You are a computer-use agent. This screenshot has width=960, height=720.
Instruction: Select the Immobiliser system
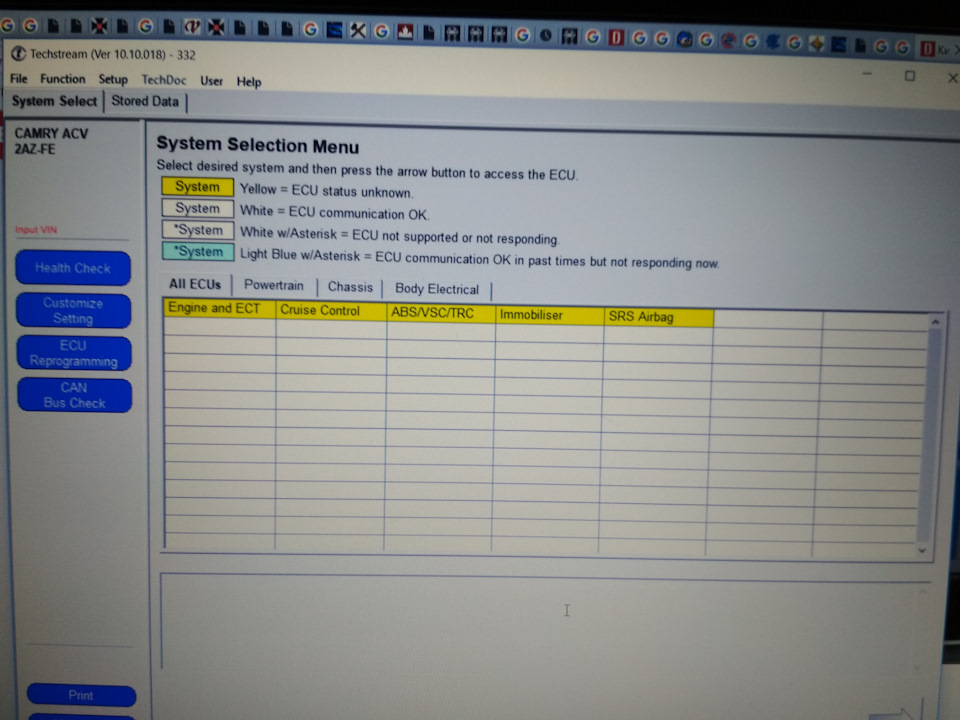click(x=549, y=315)
